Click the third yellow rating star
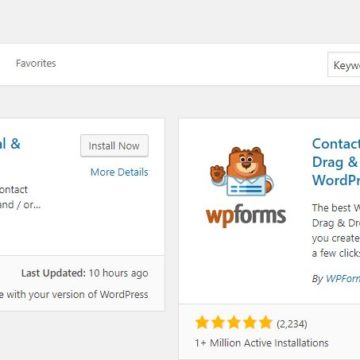 click(234, 323)
